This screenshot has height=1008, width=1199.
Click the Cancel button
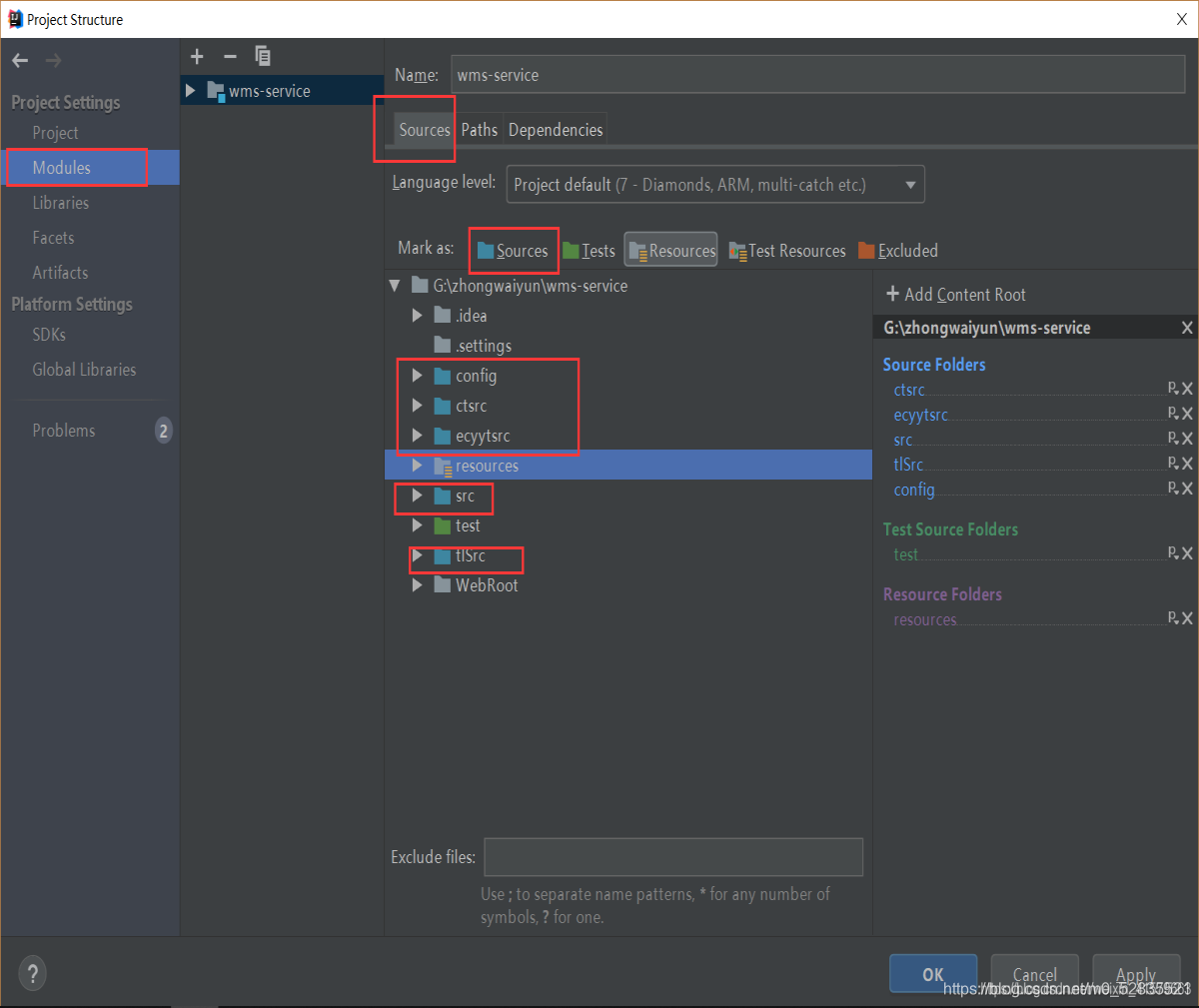click(1034, 974)
